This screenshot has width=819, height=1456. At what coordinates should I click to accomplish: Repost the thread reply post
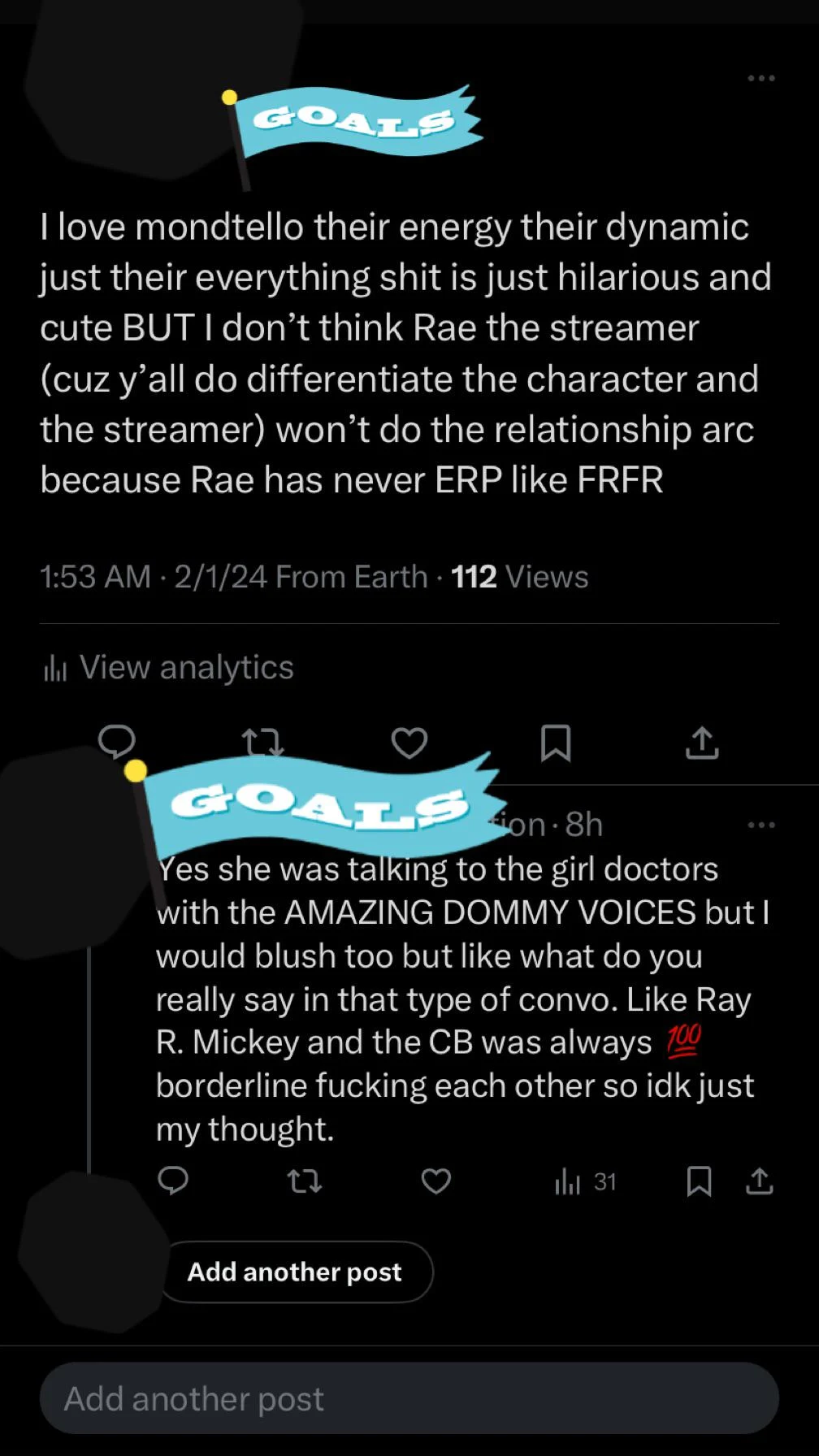click(x=305, y=1181)
